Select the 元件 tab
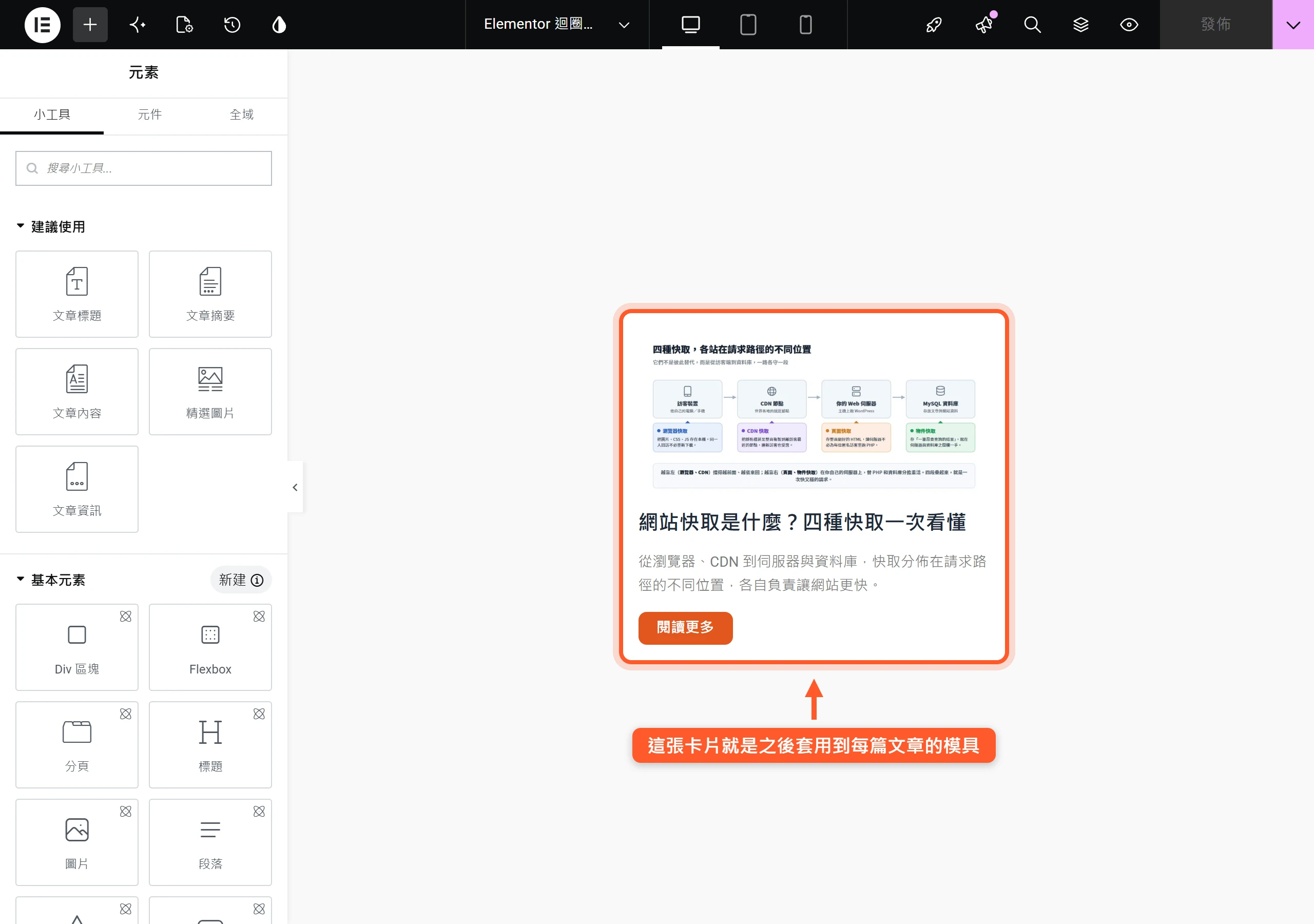 click(x=149, y=114)
